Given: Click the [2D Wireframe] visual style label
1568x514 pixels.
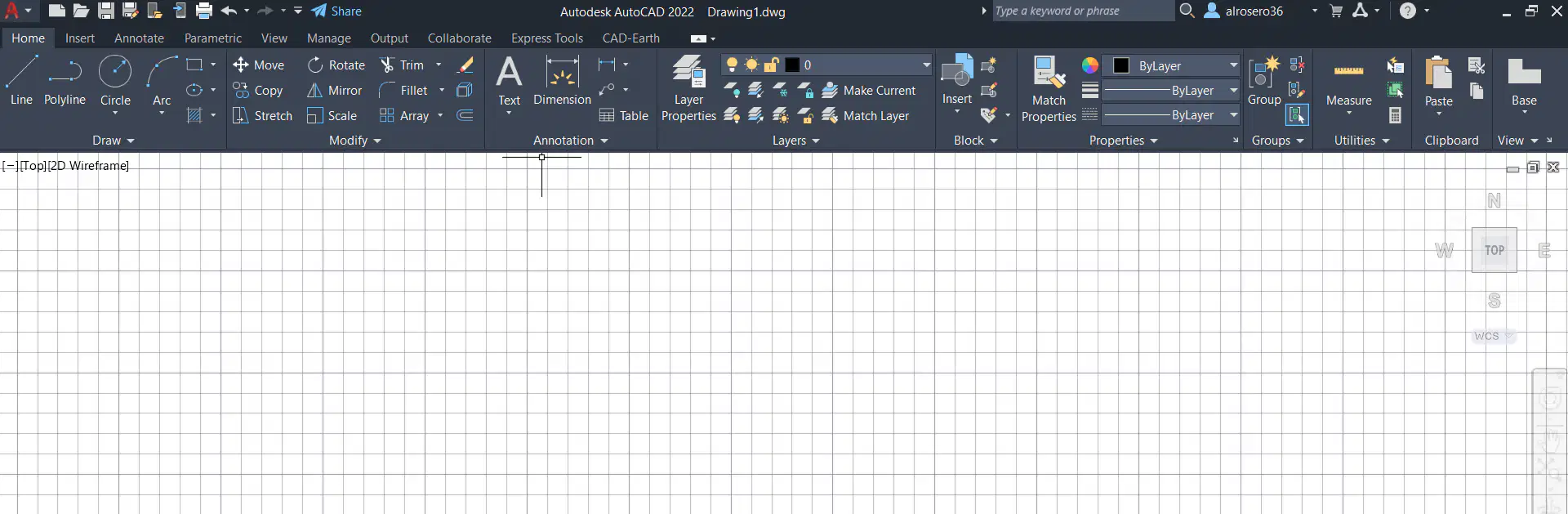Looking at the screenshot, I should click(x=88, y=165).
